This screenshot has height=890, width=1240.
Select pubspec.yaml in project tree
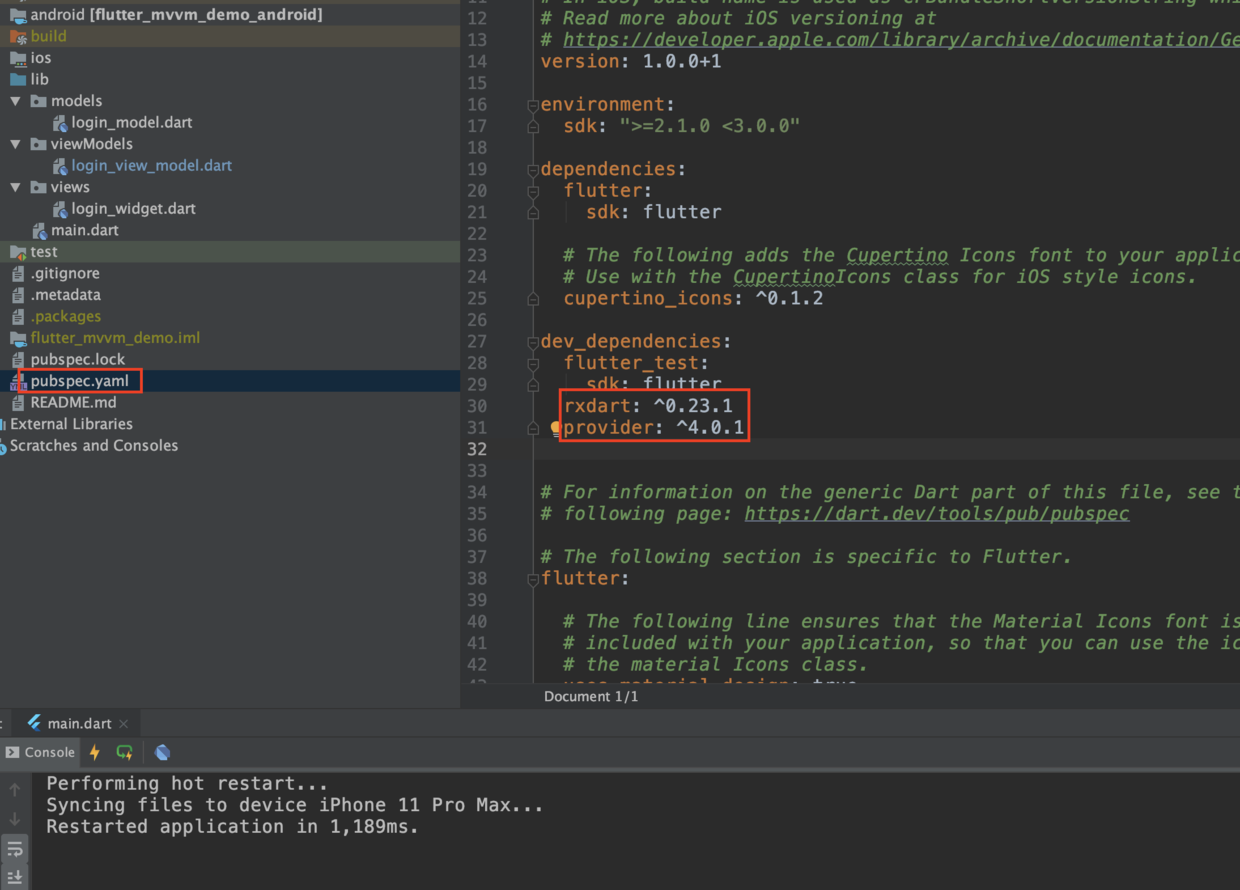(x=80, y=381)
